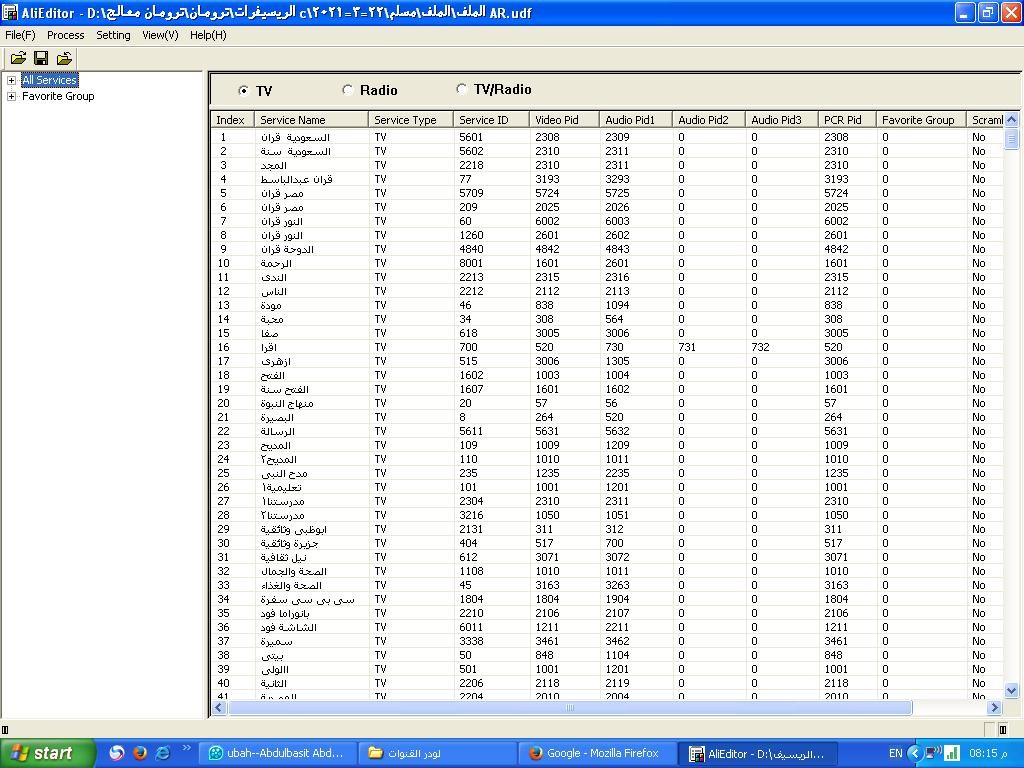Click the vertical scrollbar down arrow
The height and width of the screenshot is (768, 1024).
click(1011, 690)
